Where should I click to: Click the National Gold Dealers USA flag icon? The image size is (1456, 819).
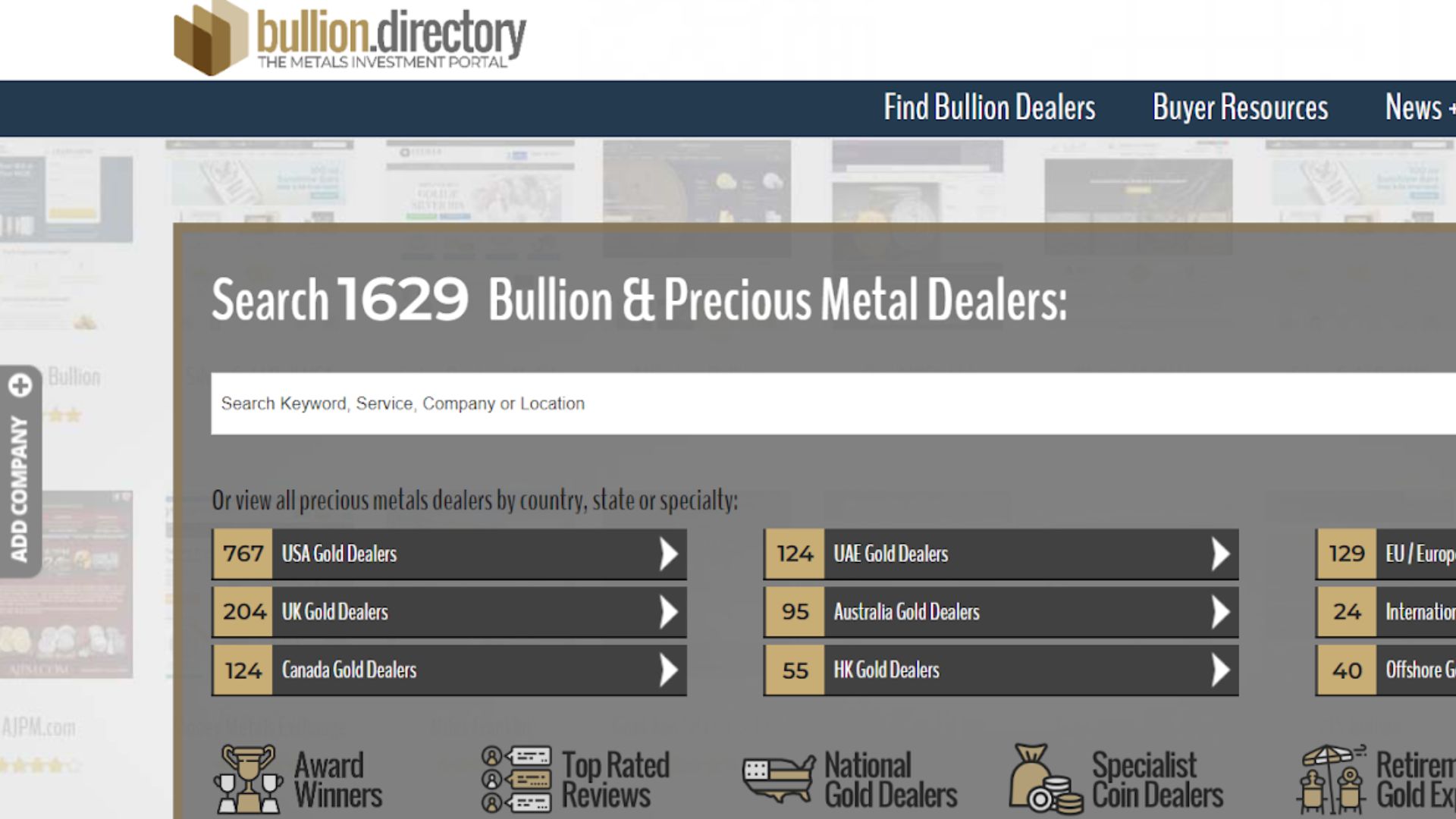[x=779, y=779]
